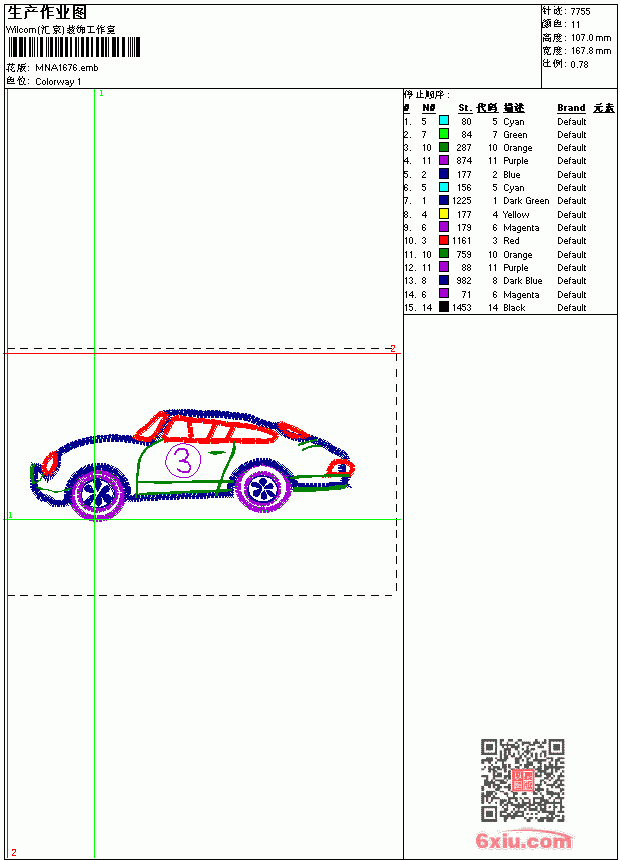Click the Dark Blue description text
Screen dimensions: 620x860
[x=522, y=281]
